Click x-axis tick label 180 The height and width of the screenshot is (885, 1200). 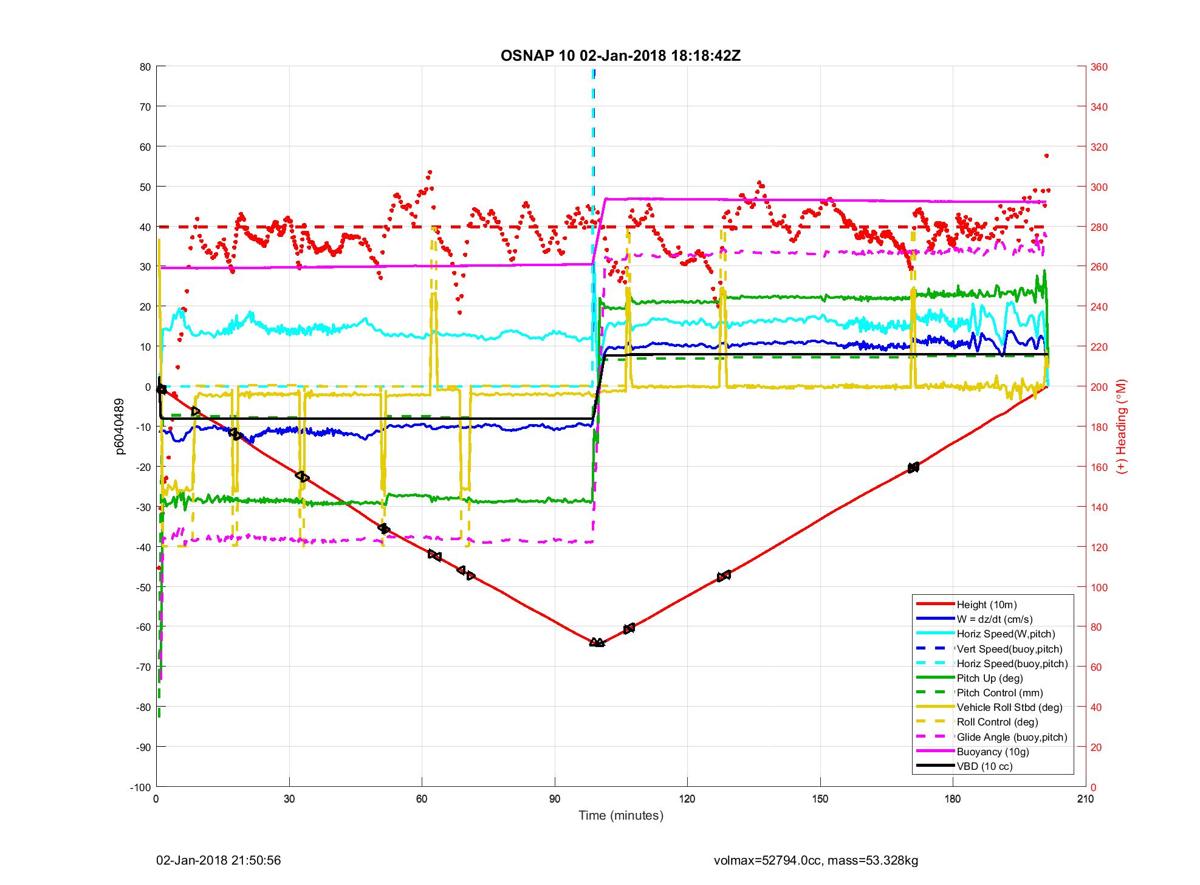click(953, 799)
